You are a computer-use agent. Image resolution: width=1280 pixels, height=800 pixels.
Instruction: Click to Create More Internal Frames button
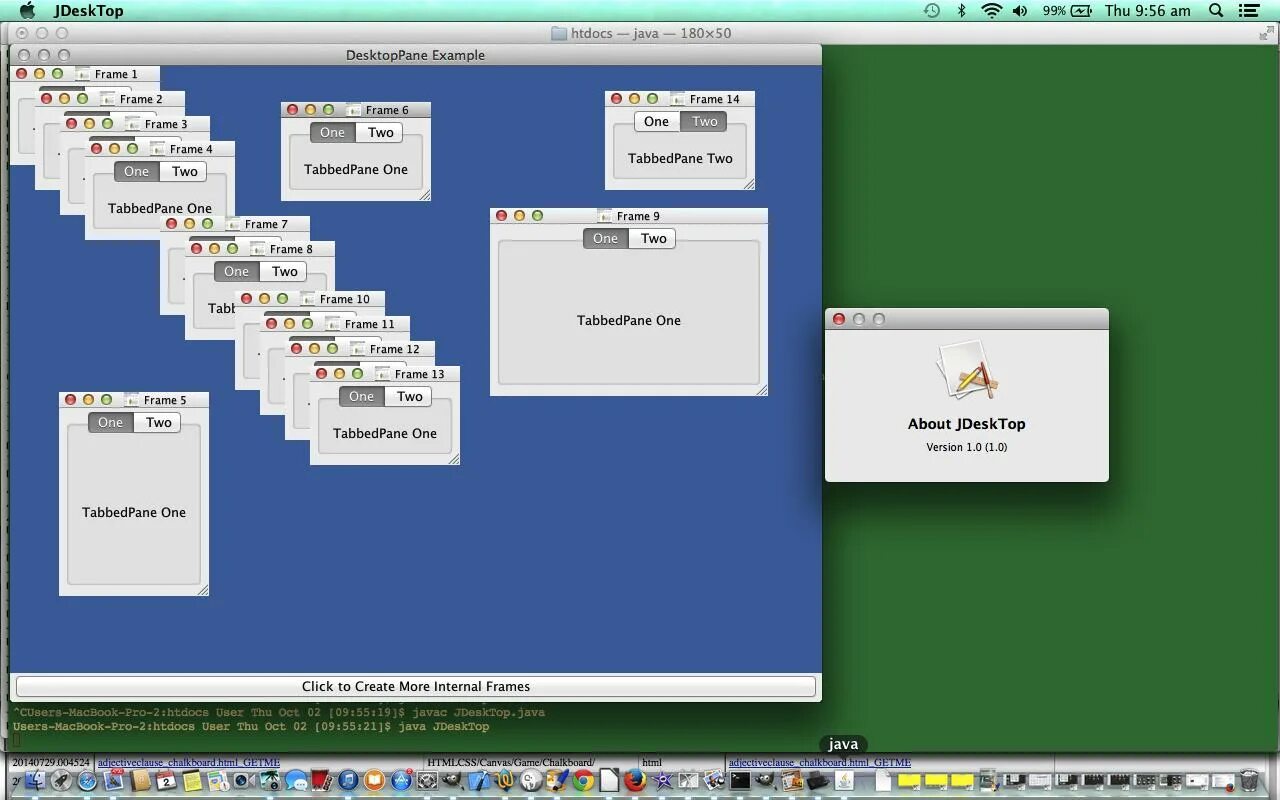(x=416, y=686)
